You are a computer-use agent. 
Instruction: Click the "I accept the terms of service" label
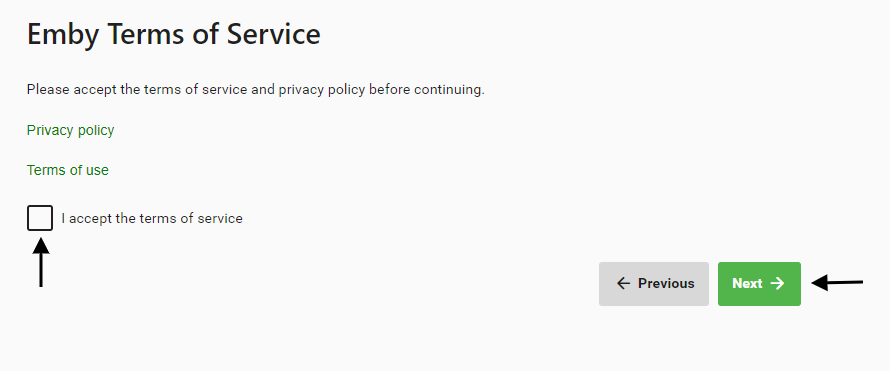(152, 218)
